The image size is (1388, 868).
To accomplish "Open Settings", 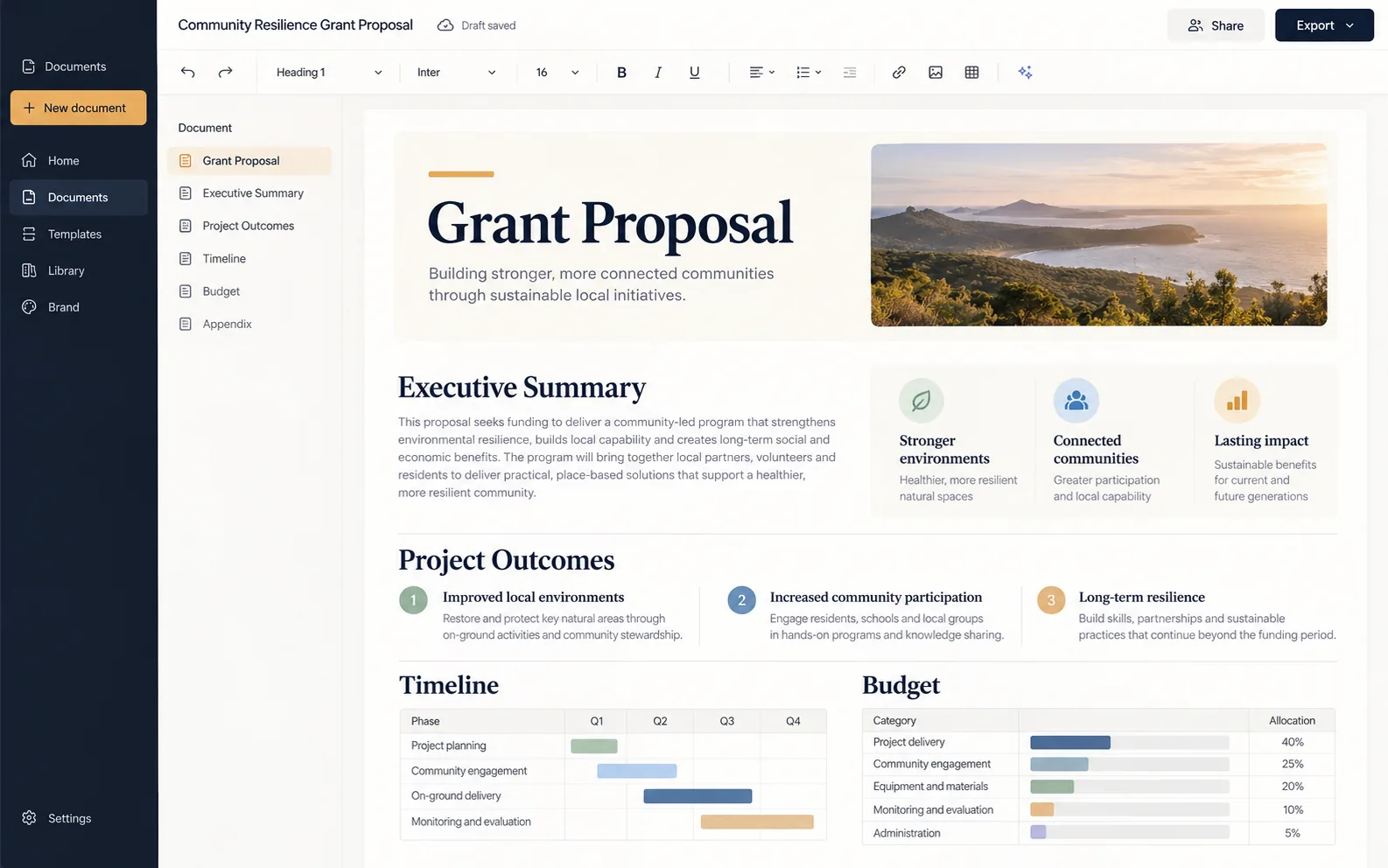I will (57, 818).
